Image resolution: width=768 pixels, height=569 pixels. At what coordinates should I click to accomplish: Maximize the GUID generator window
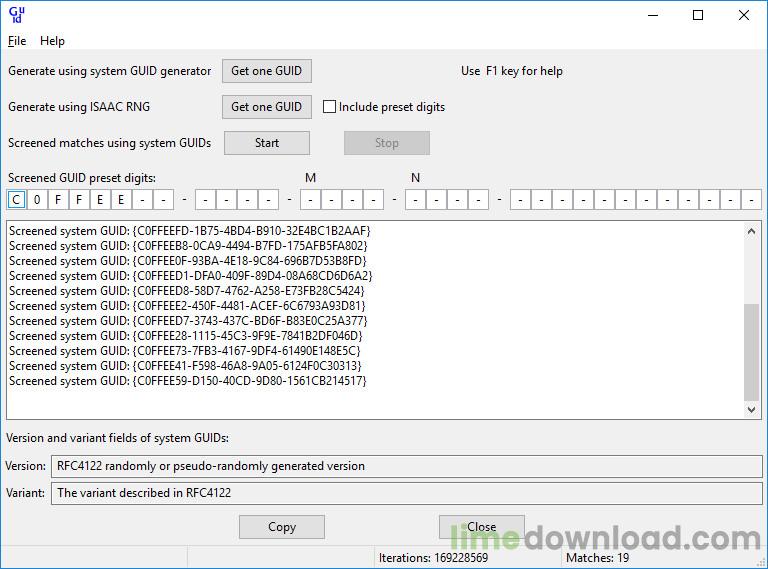pos(698,15)
